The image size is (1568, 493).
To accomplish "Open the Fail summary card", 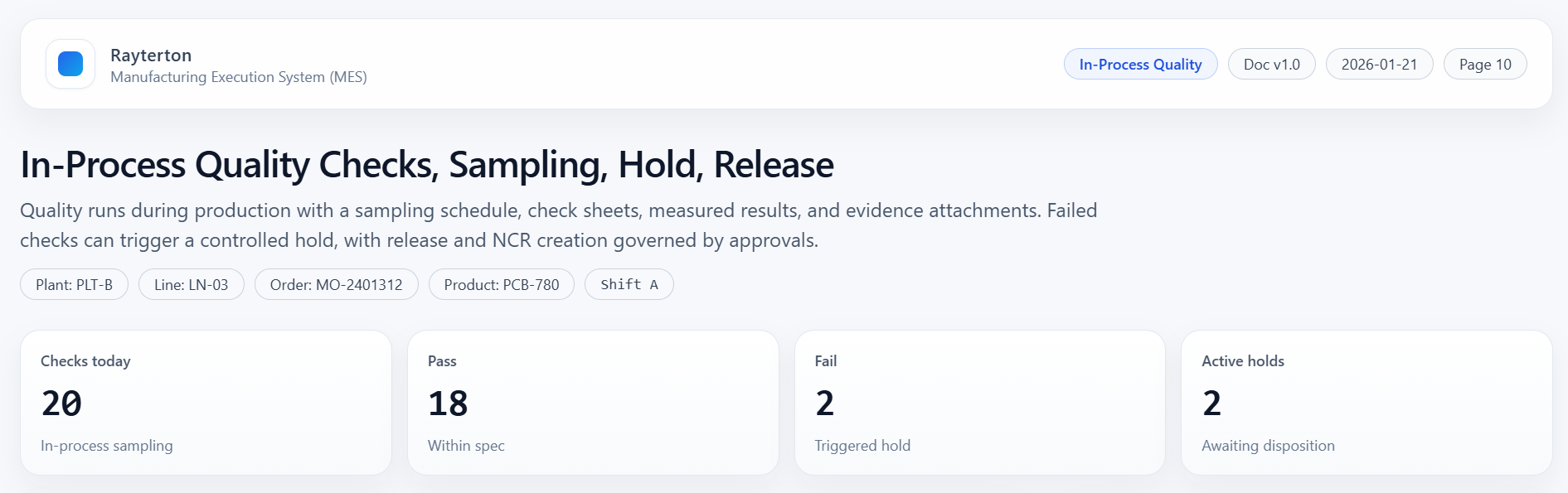I will [x=979, y=403].
